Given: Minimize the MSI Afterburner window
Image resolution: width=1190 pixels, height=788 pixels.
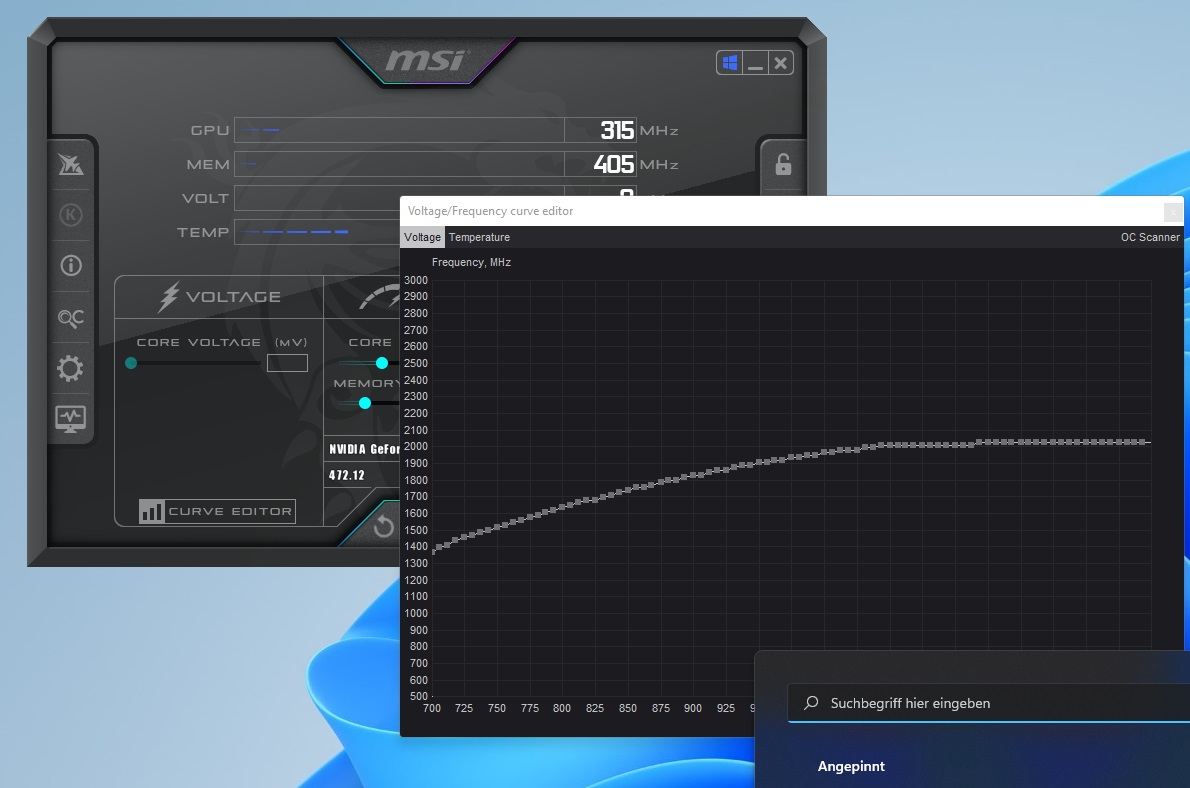Looking at the screenshot, I should coord(755,63).
